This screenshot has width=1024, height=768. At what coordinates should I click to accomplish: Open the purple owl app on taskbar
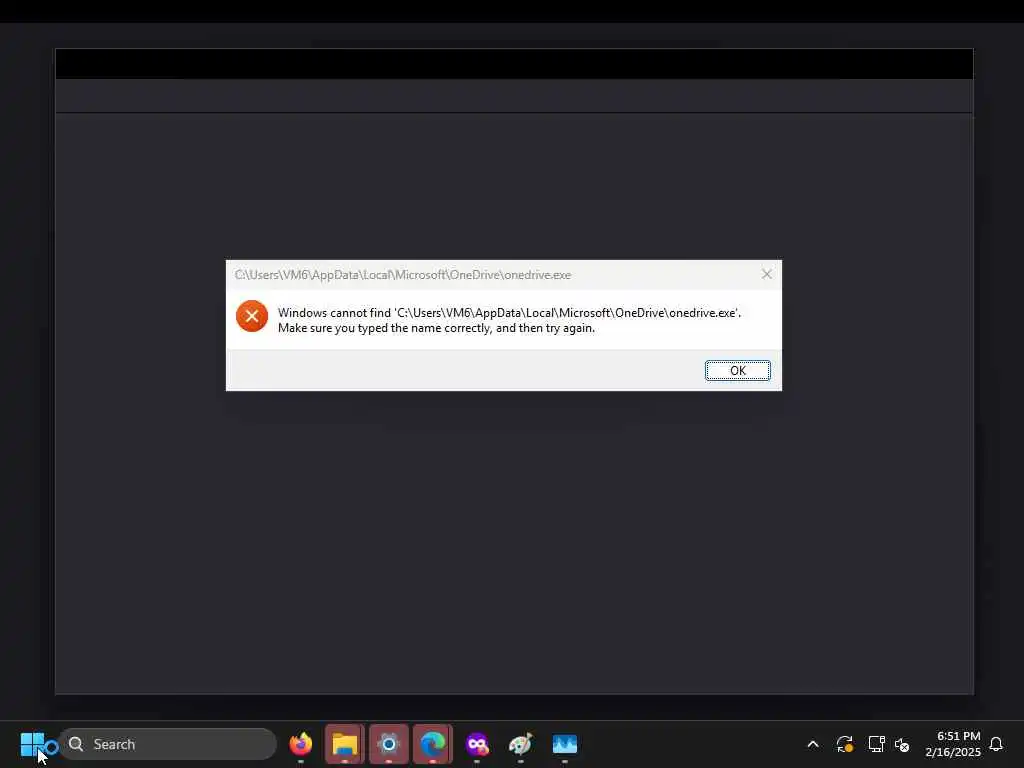(477, 744)
